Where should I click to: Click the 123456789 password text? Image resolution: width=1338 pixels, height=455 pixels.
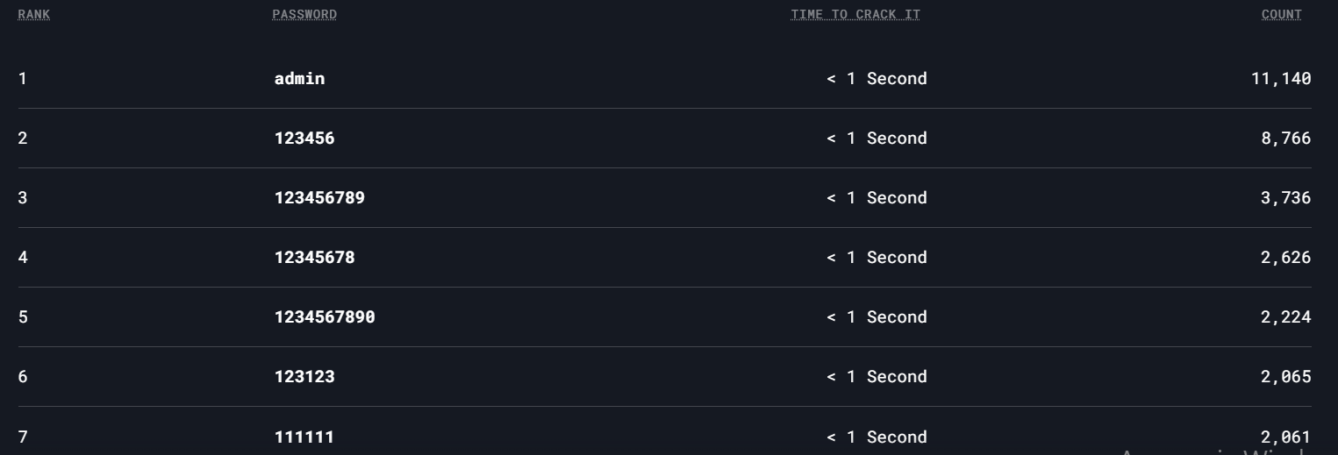coord(319,198)
